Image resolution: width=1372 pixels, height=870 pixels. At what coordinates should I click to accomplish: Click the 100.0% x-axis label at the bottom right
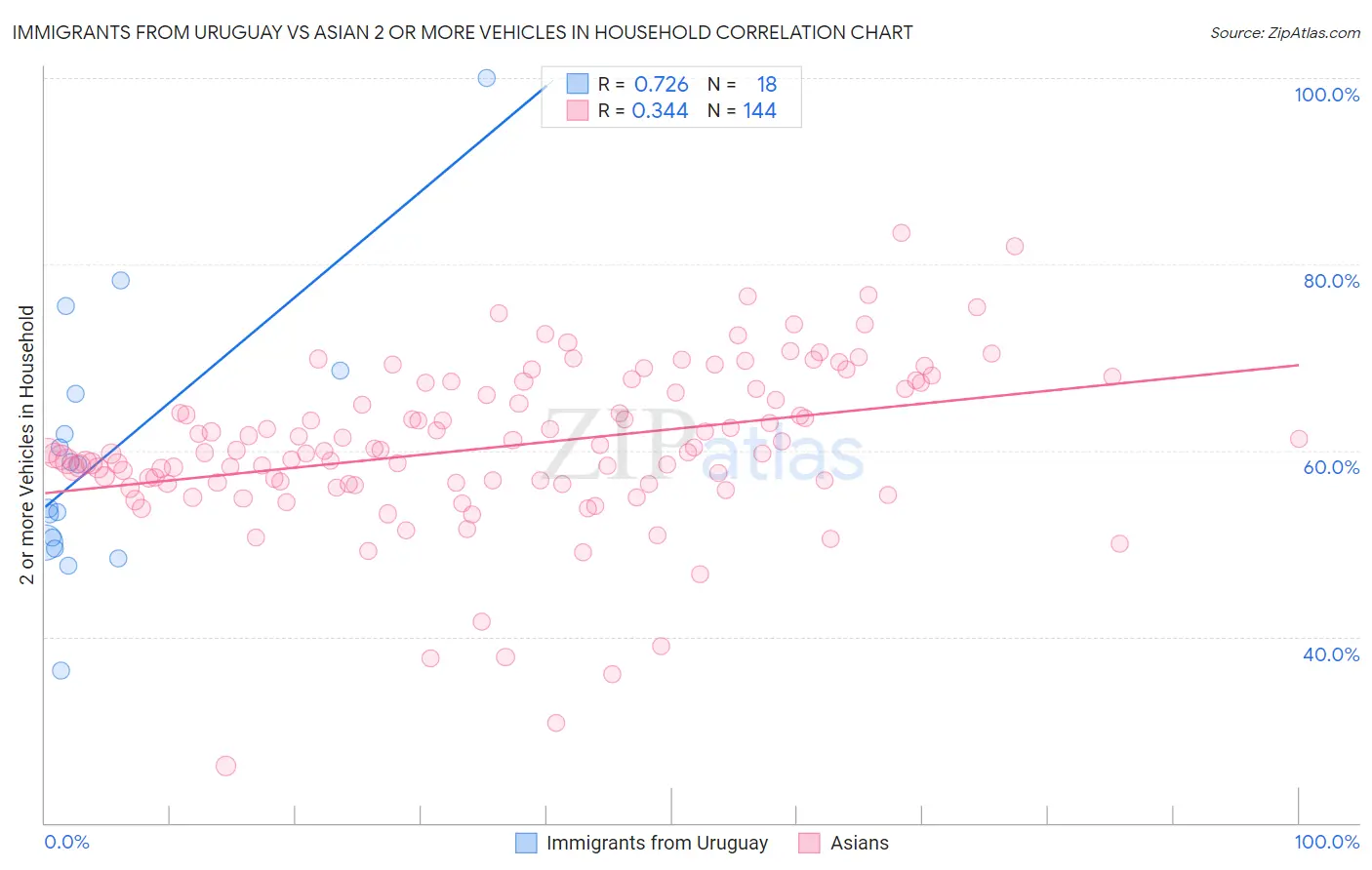(1327, 842)
